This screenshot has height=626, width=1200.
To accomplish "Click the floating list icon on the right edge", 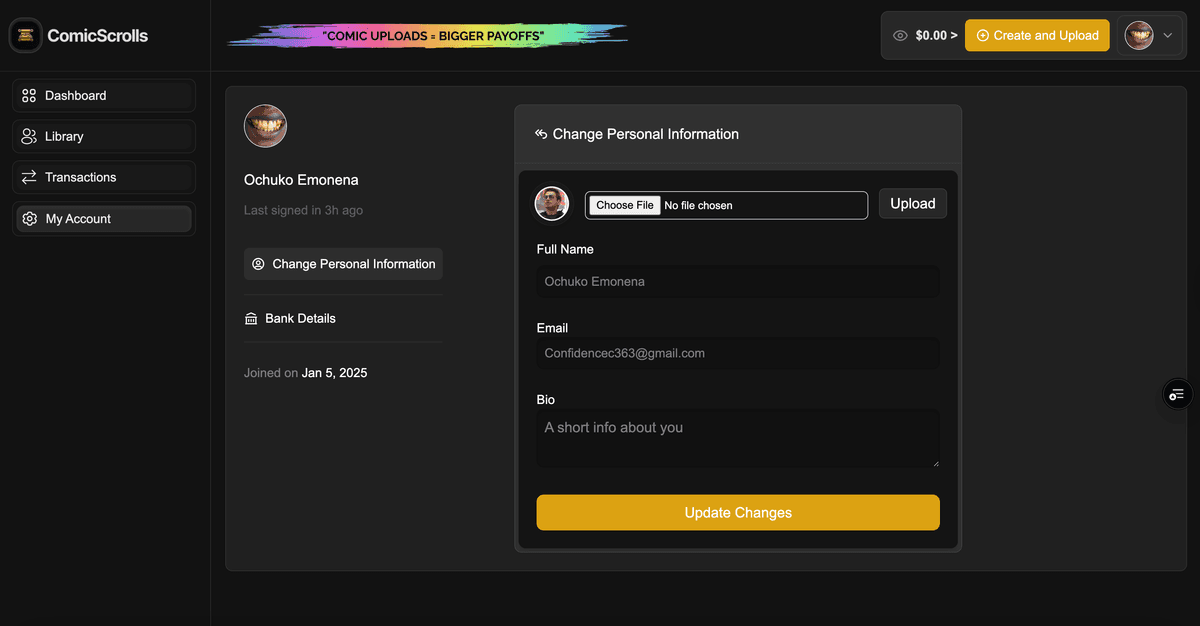I will [1176, 394].
